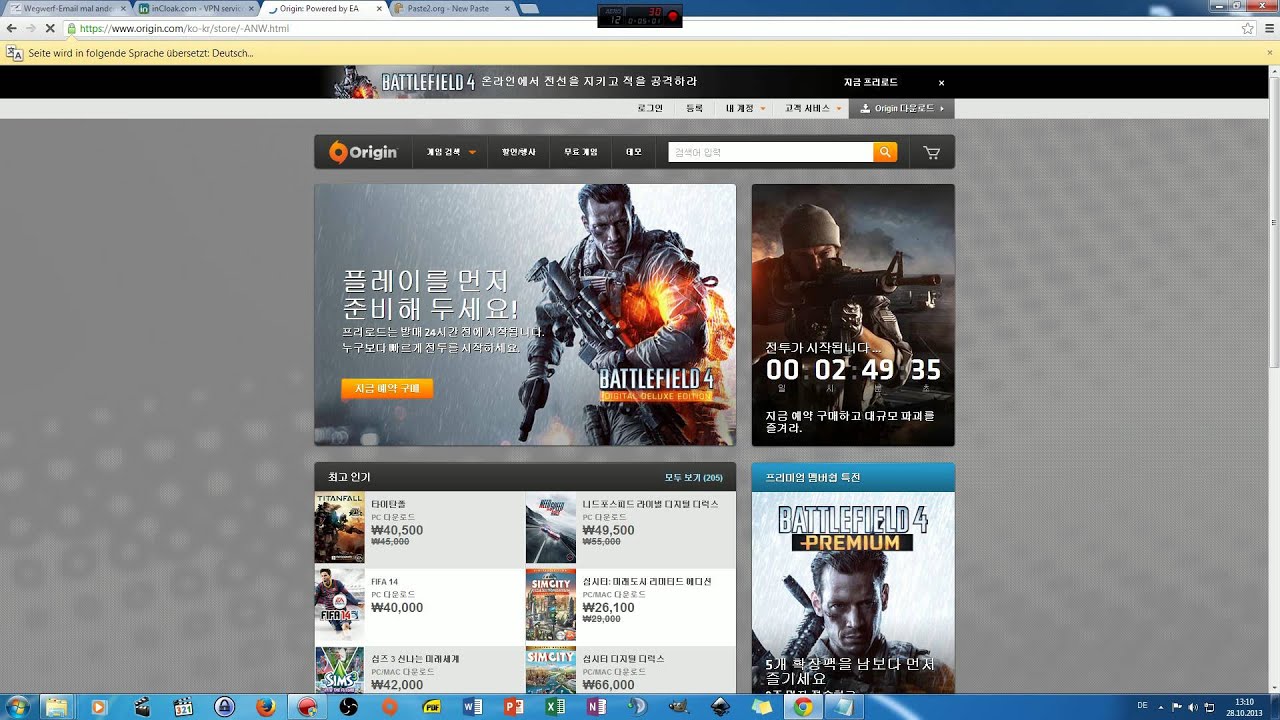Image resolution: width=1280 pixels, height=720 pixels.
Task: Click the red recording overlay button
Action: (673, 16)
